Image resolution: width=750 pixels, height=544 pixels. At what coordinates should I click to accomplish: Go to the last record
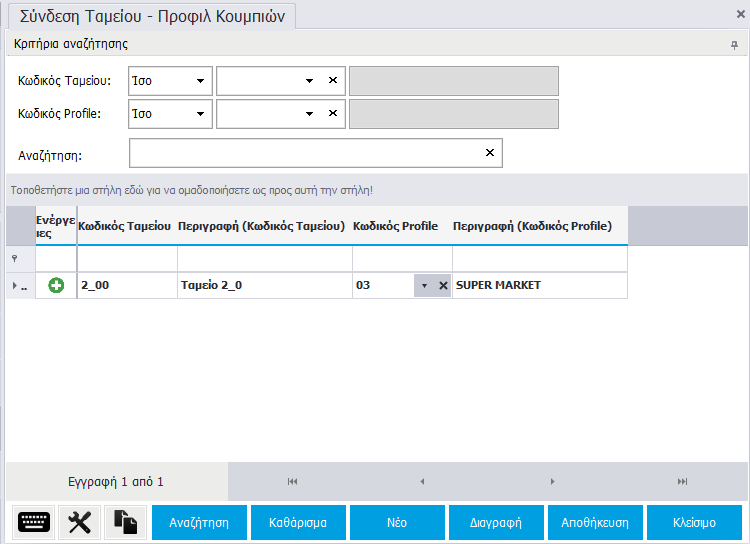click(x=682, y=482)
